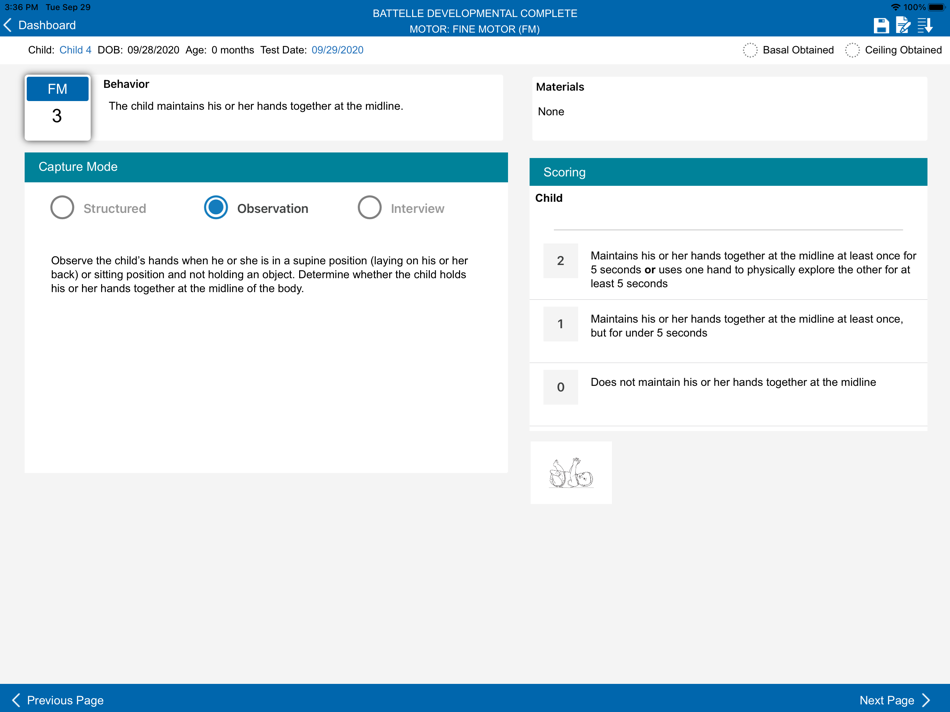Viewport: 950px width, 712px height.
Task: Score the item as 1
Action: click(560, 324)
